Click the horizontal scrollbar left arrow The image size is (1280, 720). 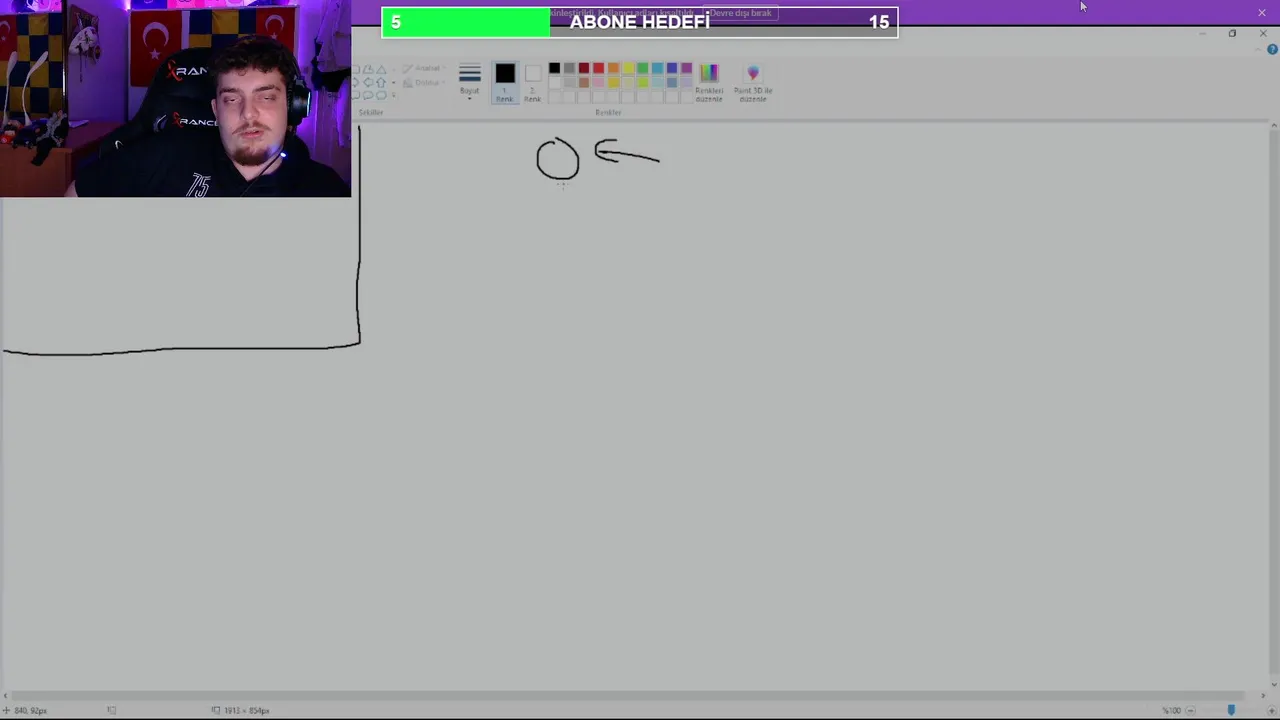click(x=6, y=696)
